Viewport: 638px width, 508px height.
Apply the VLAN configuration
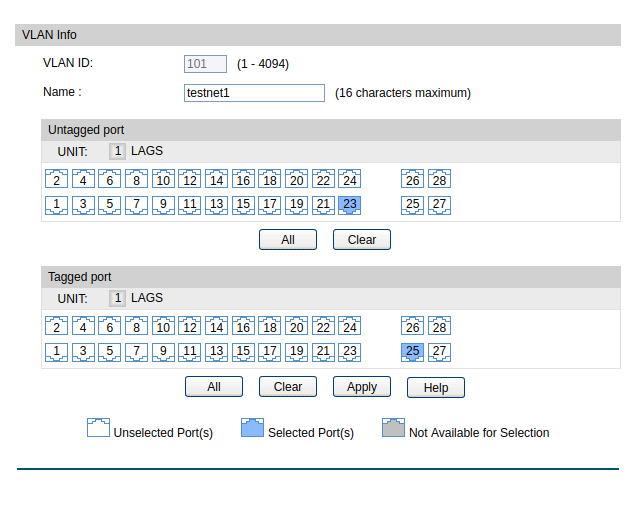tap(362, 386)
